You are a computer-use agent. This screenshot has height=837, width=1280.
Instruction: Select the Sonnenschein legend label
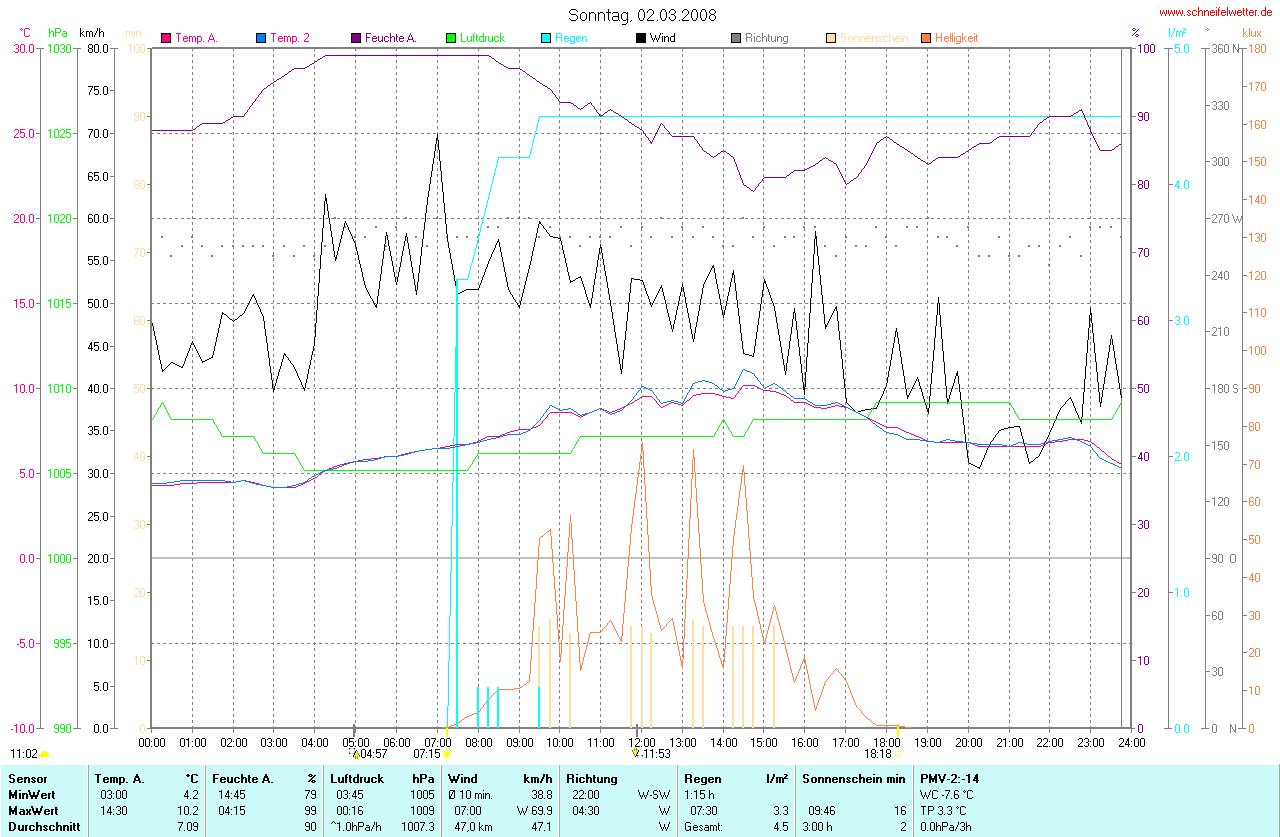[x=874, y=38]
